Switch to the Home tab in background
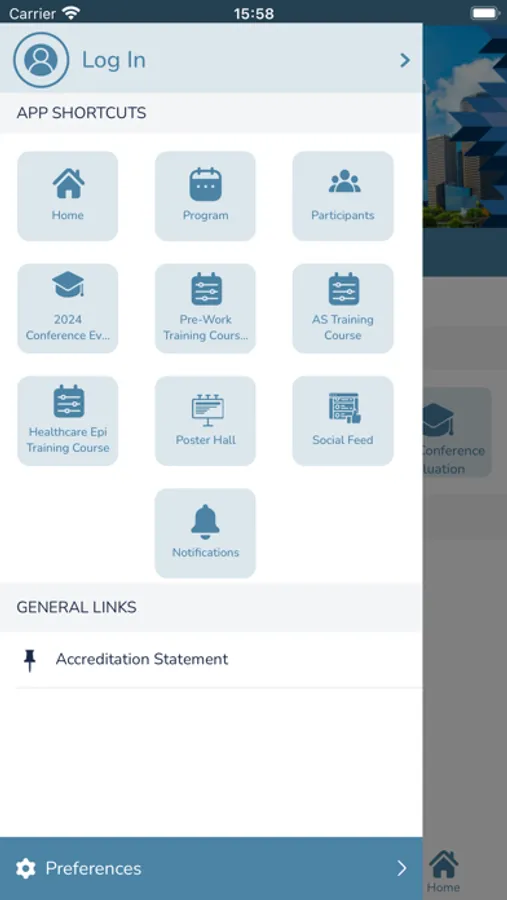The image size is (507, 900). [443, 871]
